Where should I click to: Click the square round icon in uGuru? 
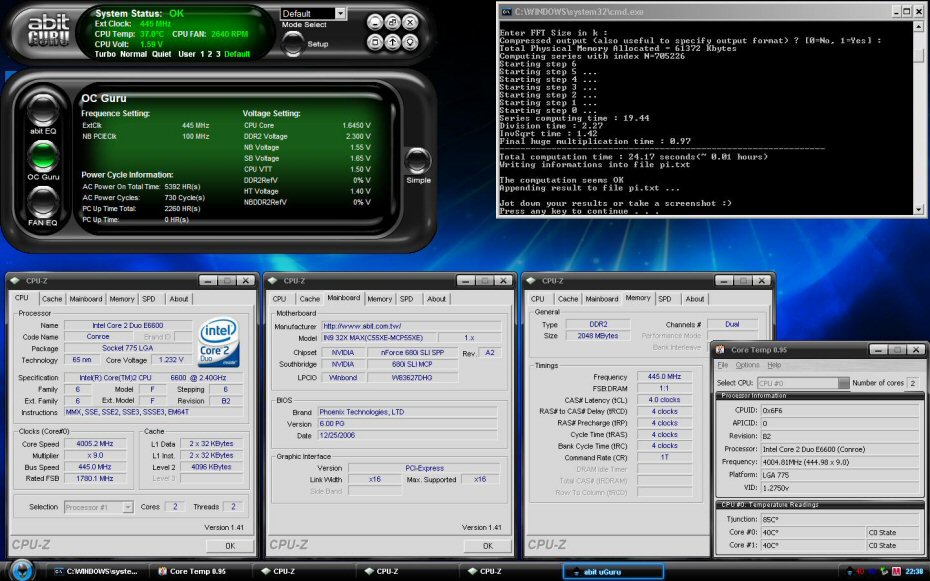(x=375, y=42)
